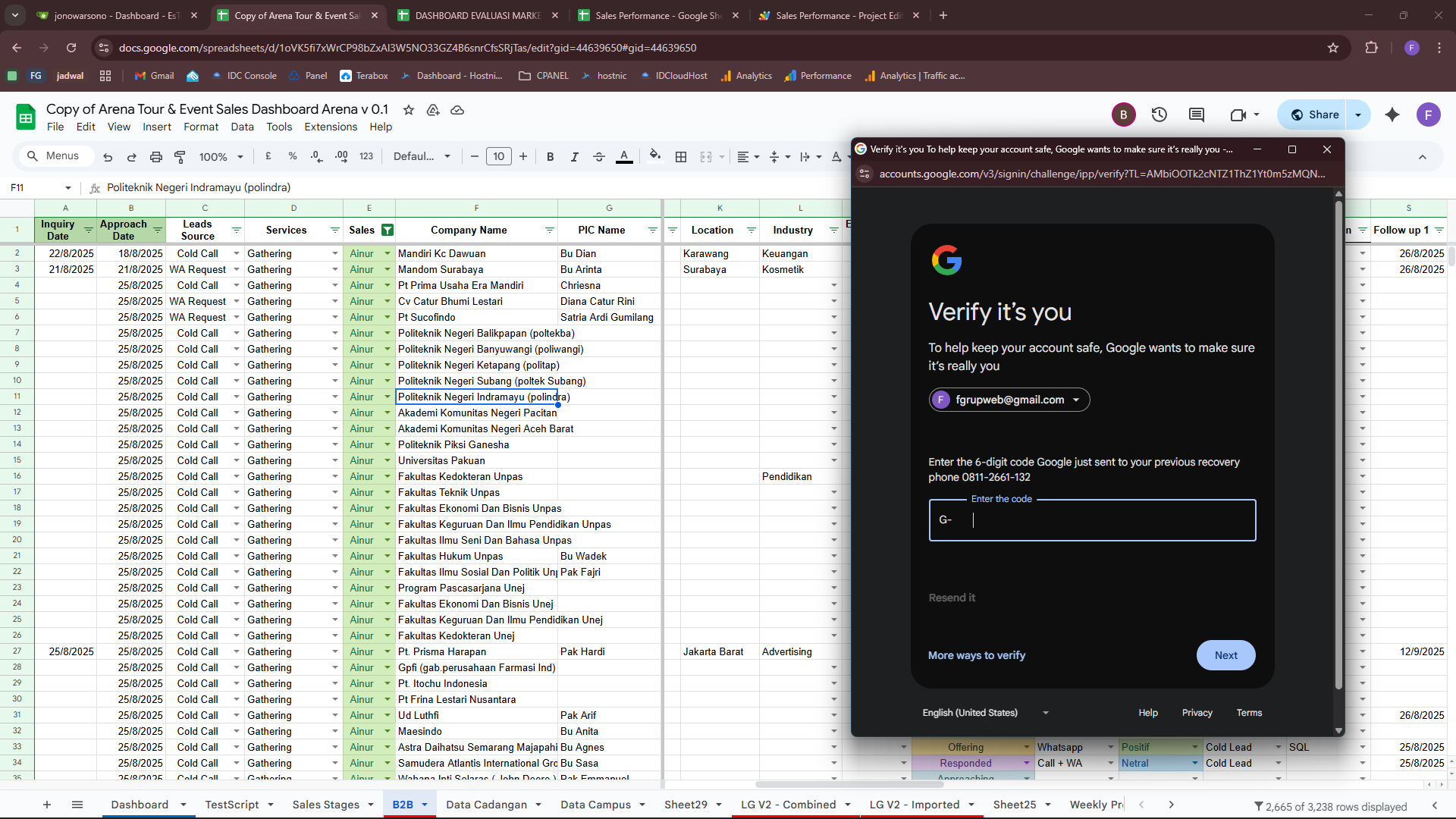Open the comments panel icon
Screen dimensions: 1456x819
1197,115
